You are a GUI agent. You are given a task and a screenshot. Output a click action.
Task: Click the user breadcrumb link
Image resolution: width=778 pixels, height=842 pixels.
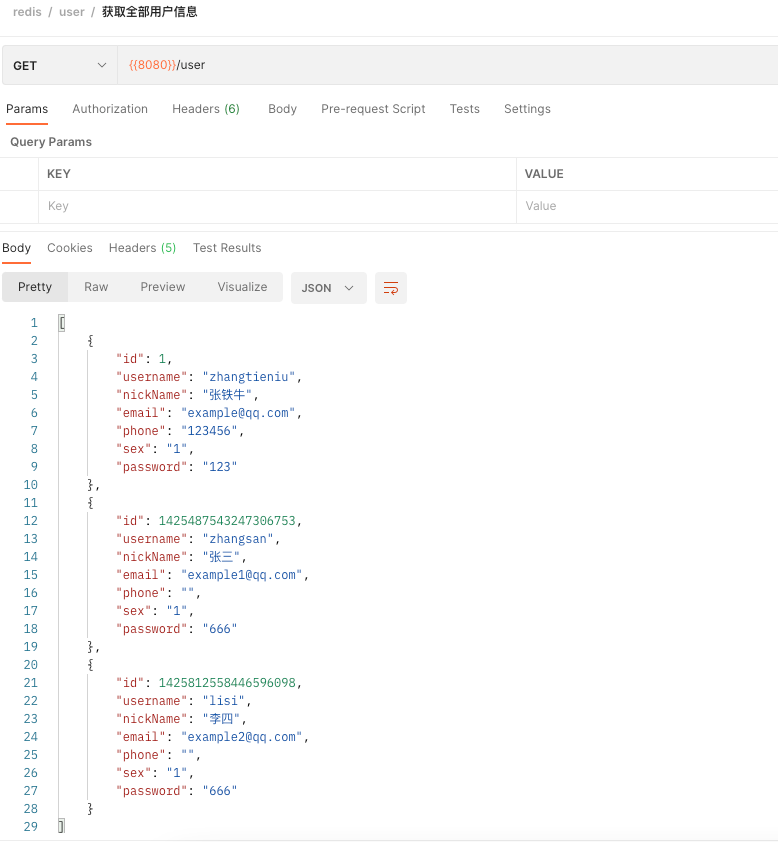point(72,12)
